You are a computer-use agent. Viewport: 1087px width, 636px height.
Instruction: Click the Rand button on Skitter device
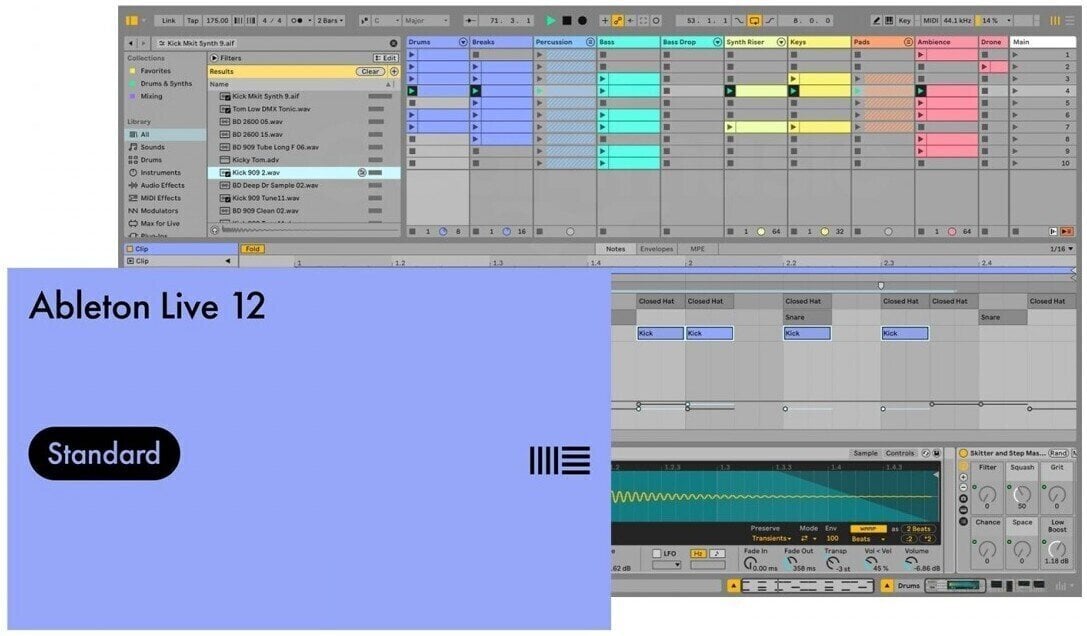[1059, 453]
